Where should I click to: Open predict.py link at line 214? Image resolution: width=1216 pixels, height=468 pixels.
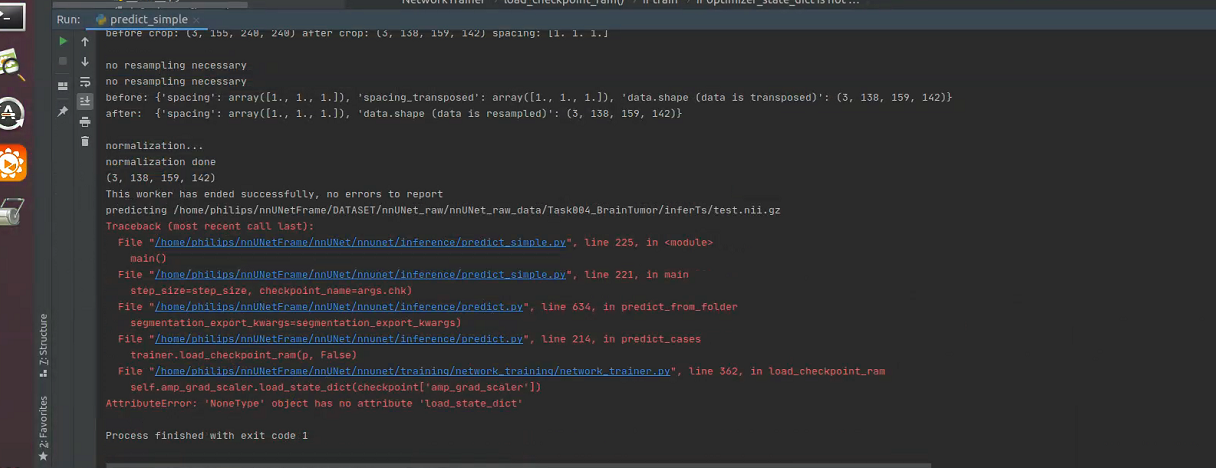click(x=339, y=339)
